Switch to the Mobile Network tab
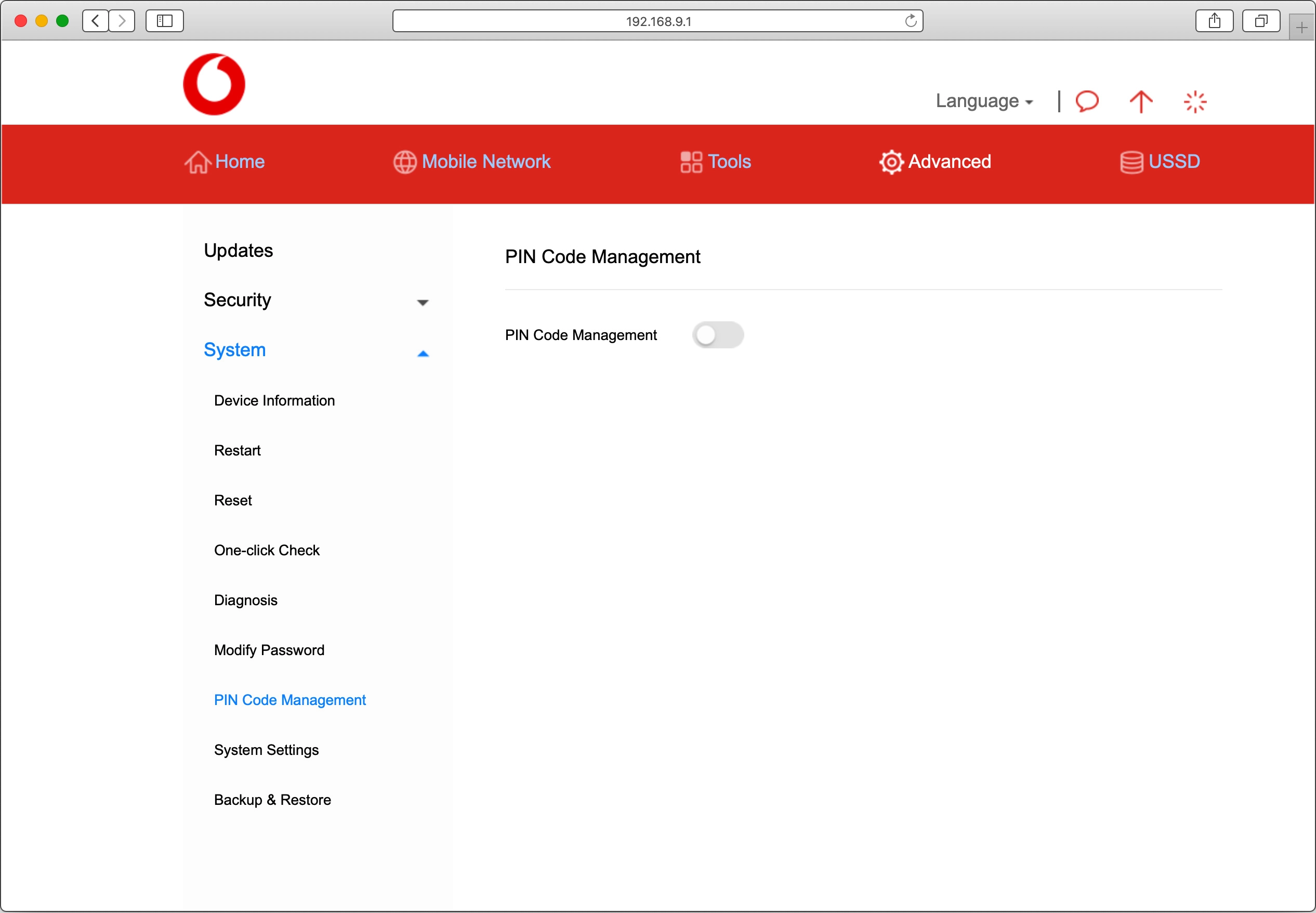 click(x=472, y=162)
